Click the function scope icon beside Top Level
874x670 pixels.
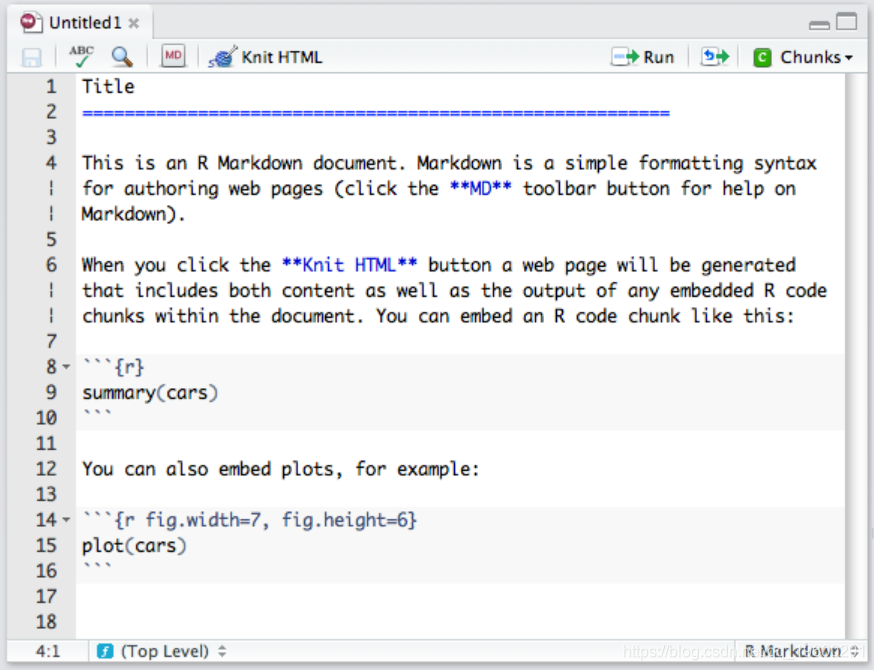(105, 651)
